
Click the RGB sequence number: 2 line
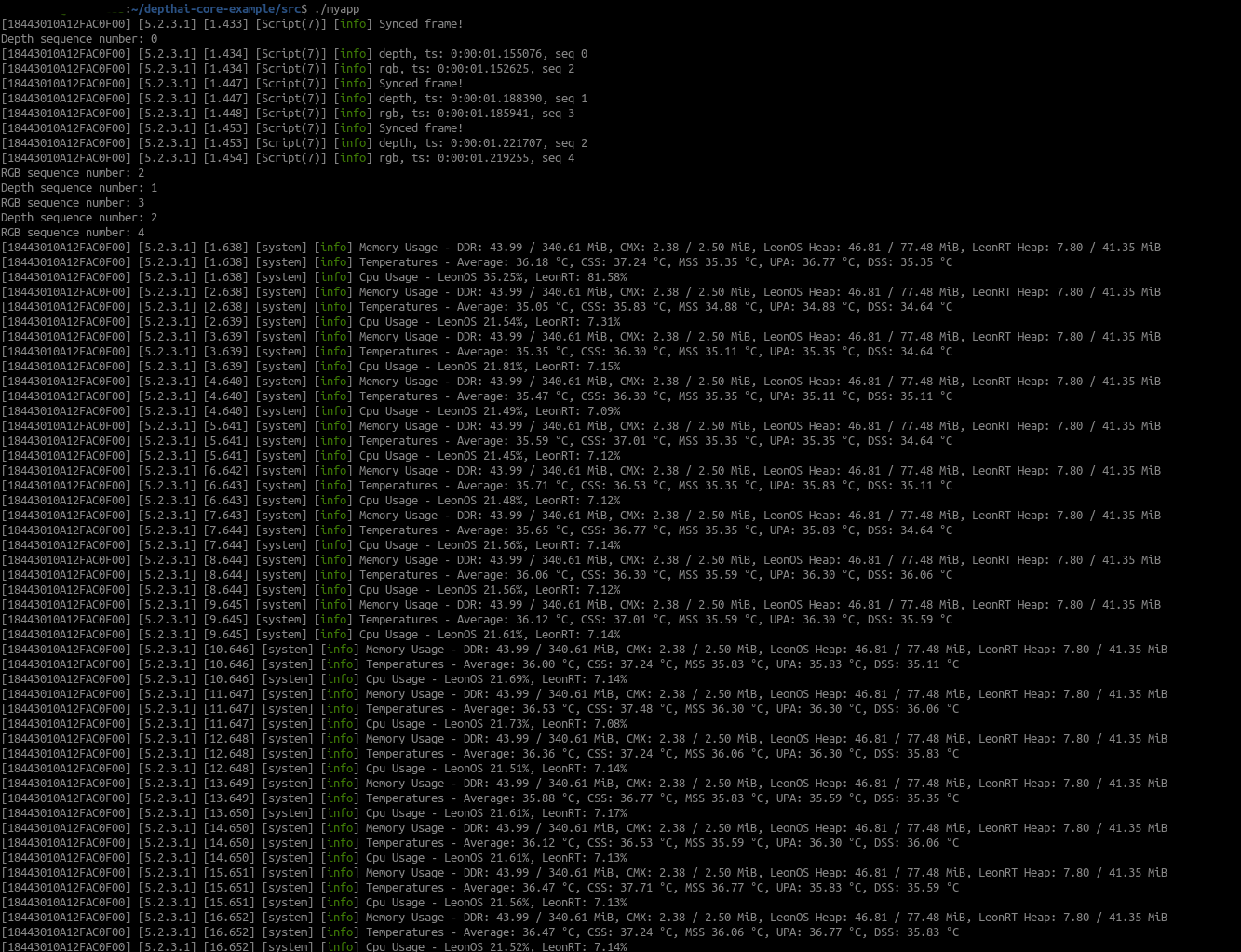point(72,172)
